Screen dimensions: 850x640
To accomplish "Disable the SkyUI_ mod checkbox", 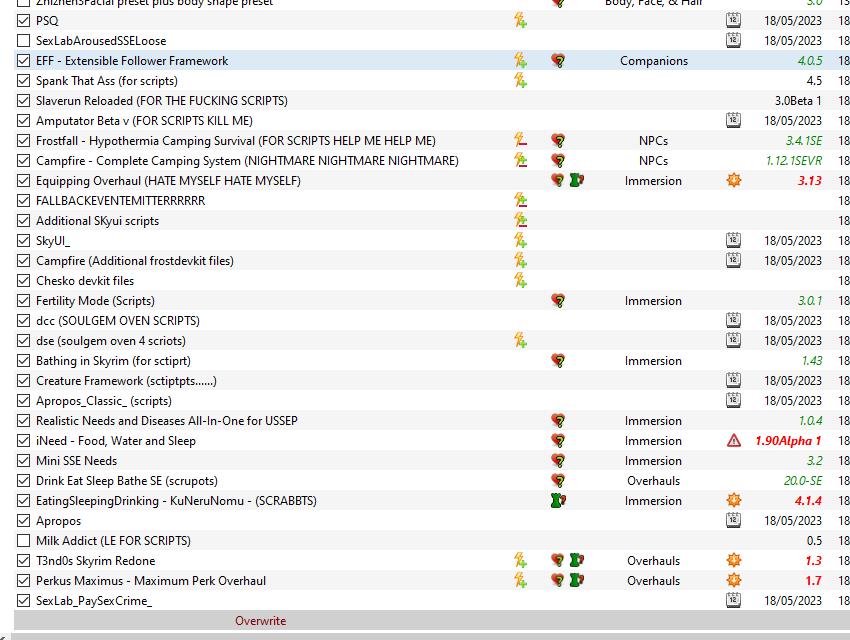I will (x=23, y=241).
